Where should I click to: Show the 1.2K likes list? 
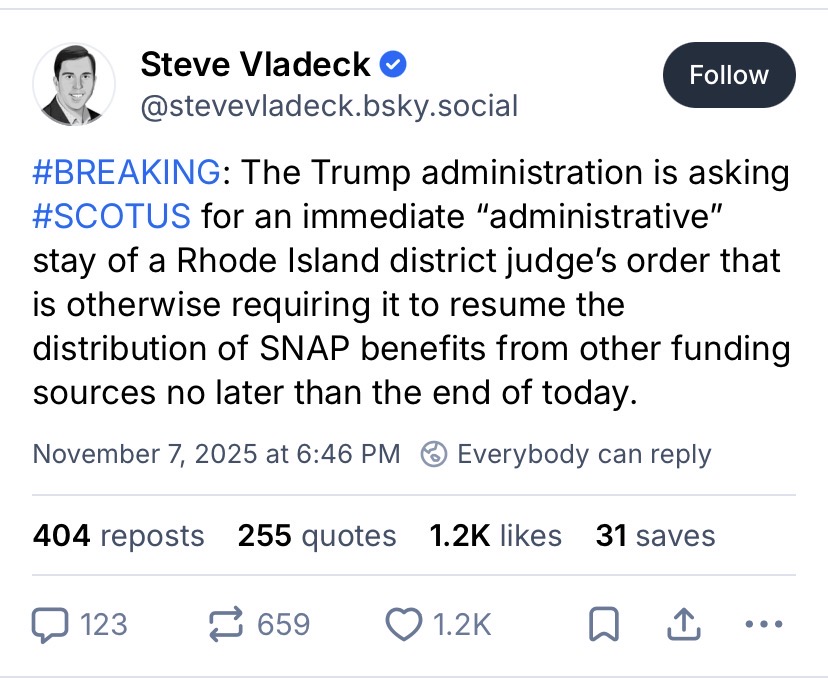point(495,536)
